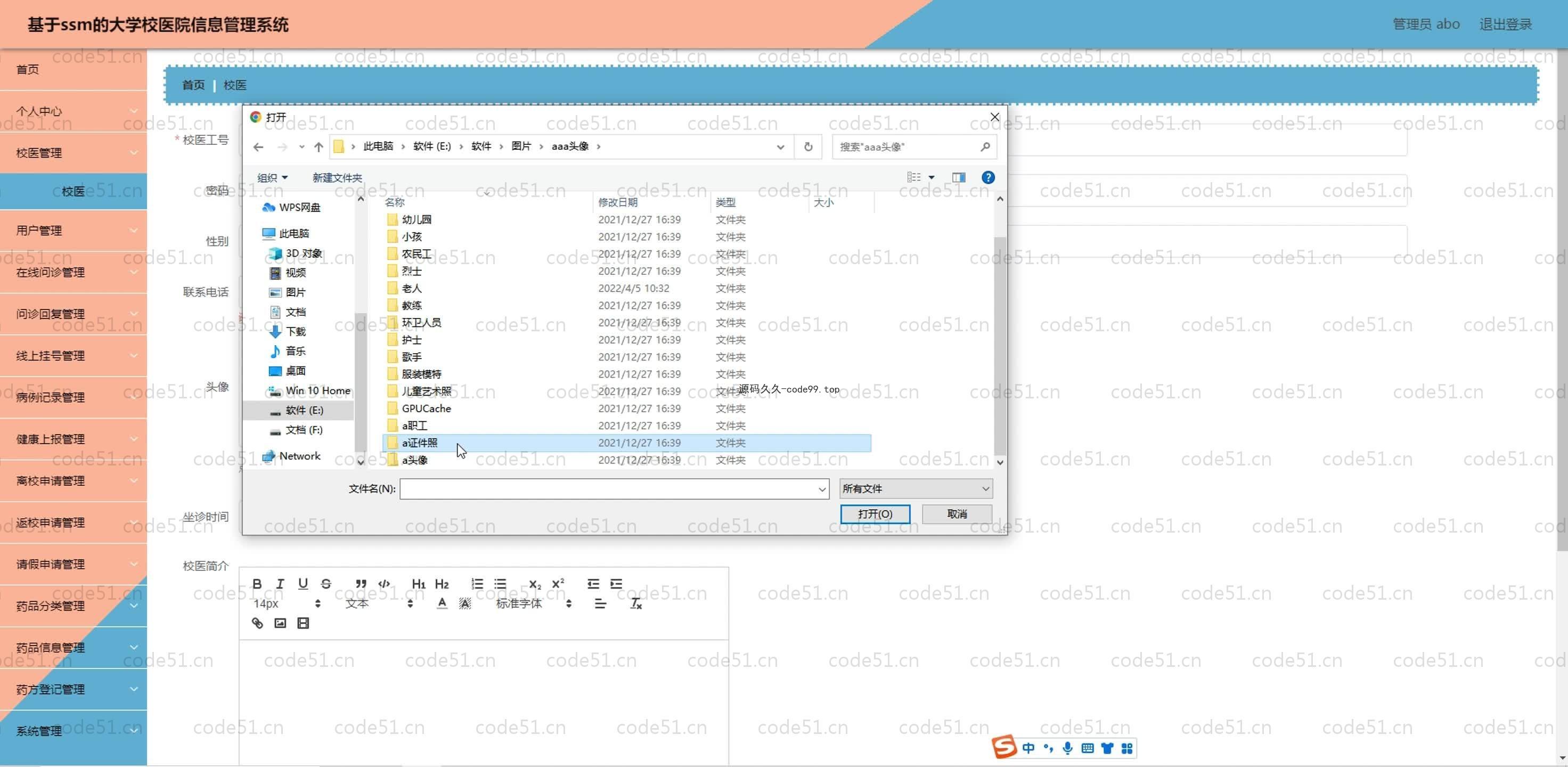Open the text alignment options
Screen dimensions: 1568x767
(x=600, y=603)
